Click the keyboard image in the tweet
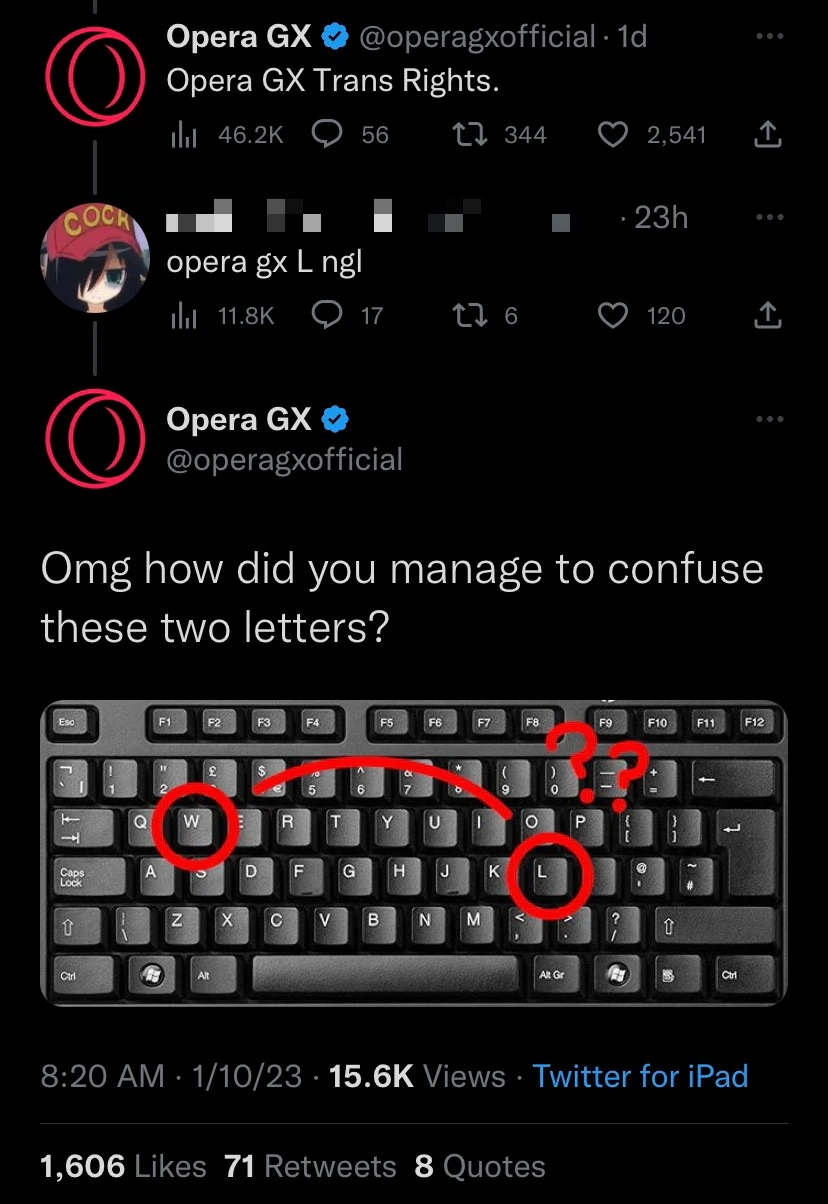 point(414,850)
